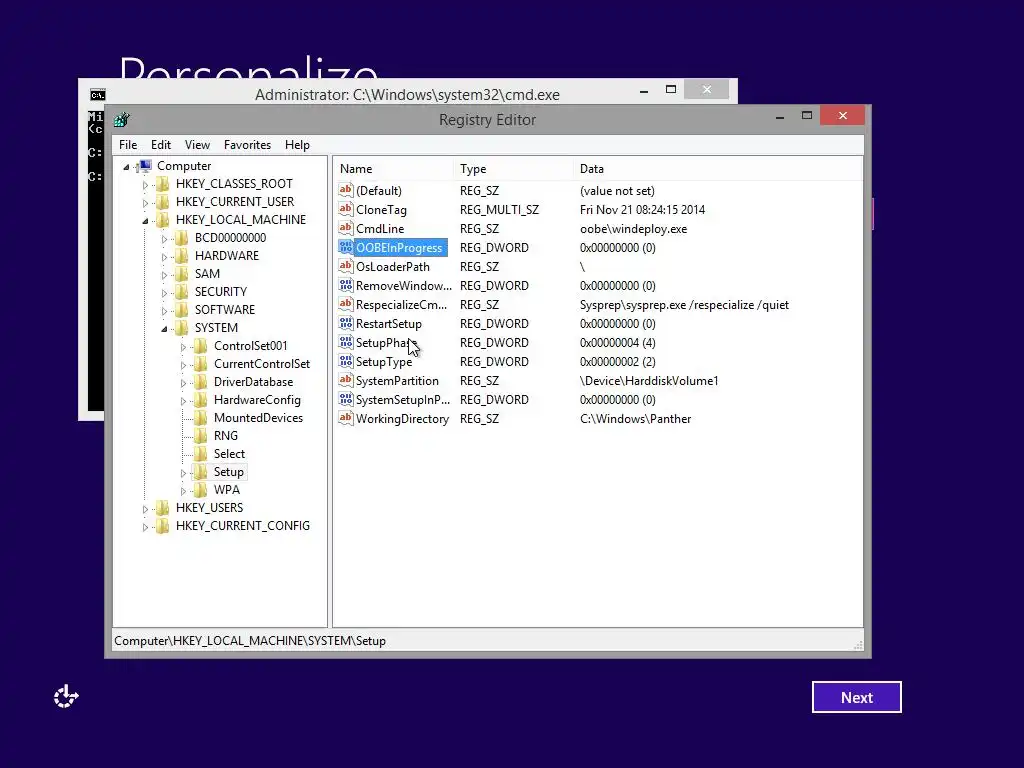1024x768 pixels.
Task: Click the string icon beside OsLoaderPath
Action: point(345,266)
